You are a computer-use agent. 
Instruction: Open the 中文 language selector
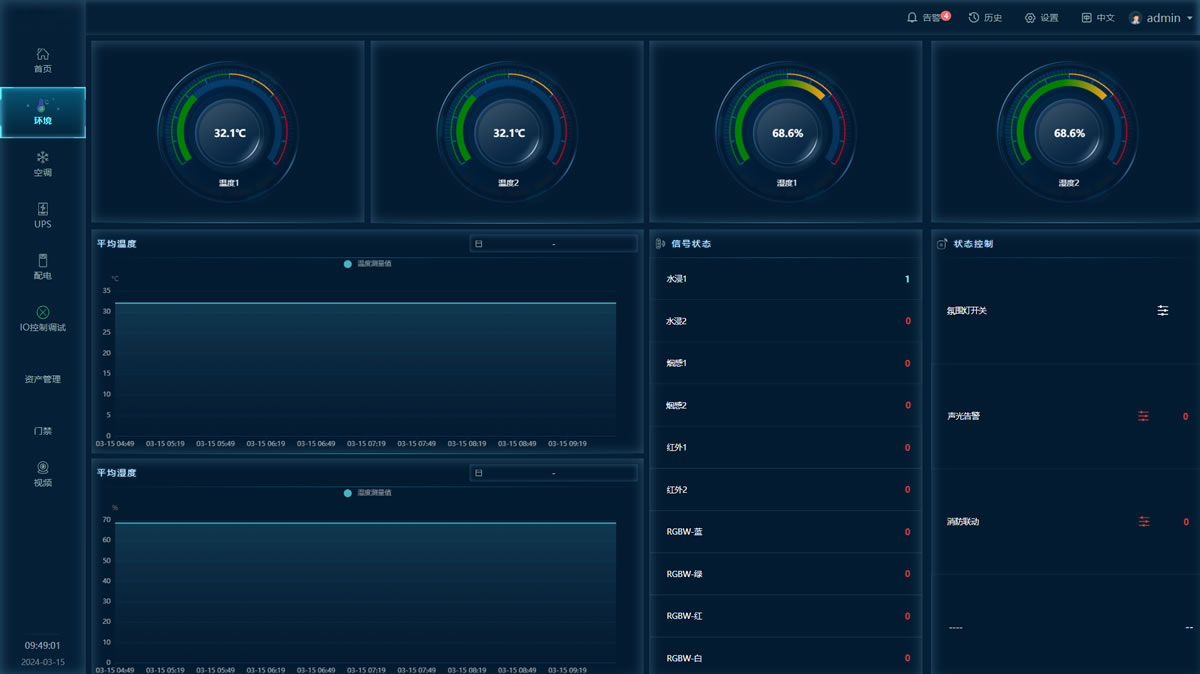tap(1097, 18)
